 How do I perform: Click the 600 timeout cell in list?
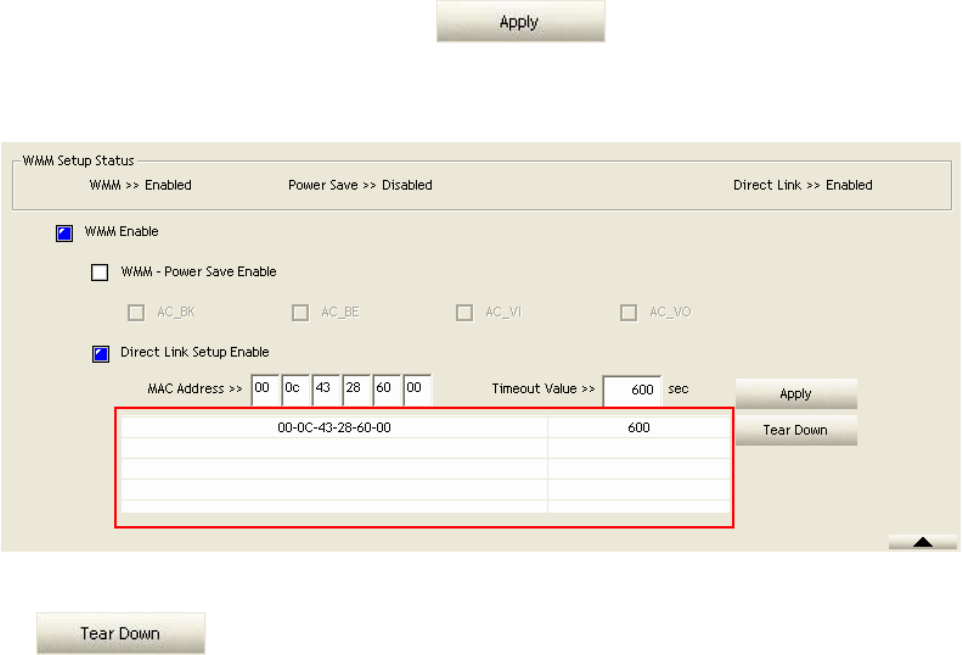click(x=639, y=427)
